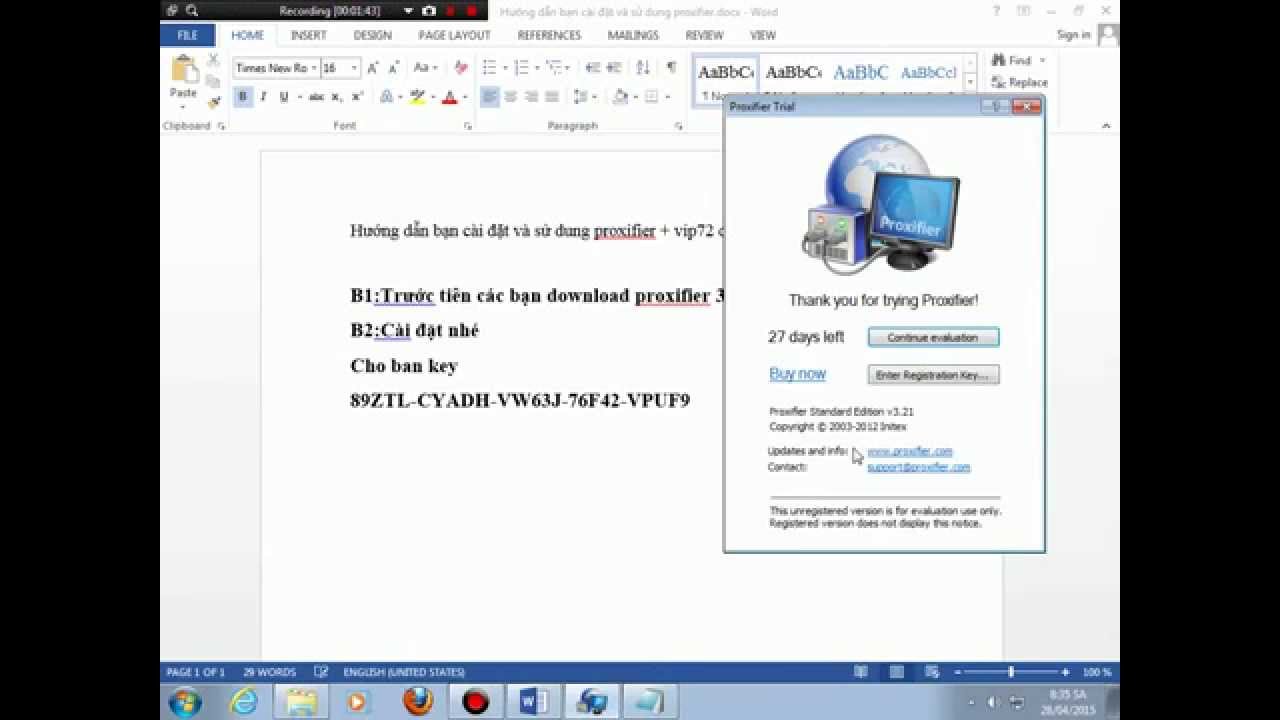
Task: Clear all formatting with eraser icon
Action: coord(460,68)
